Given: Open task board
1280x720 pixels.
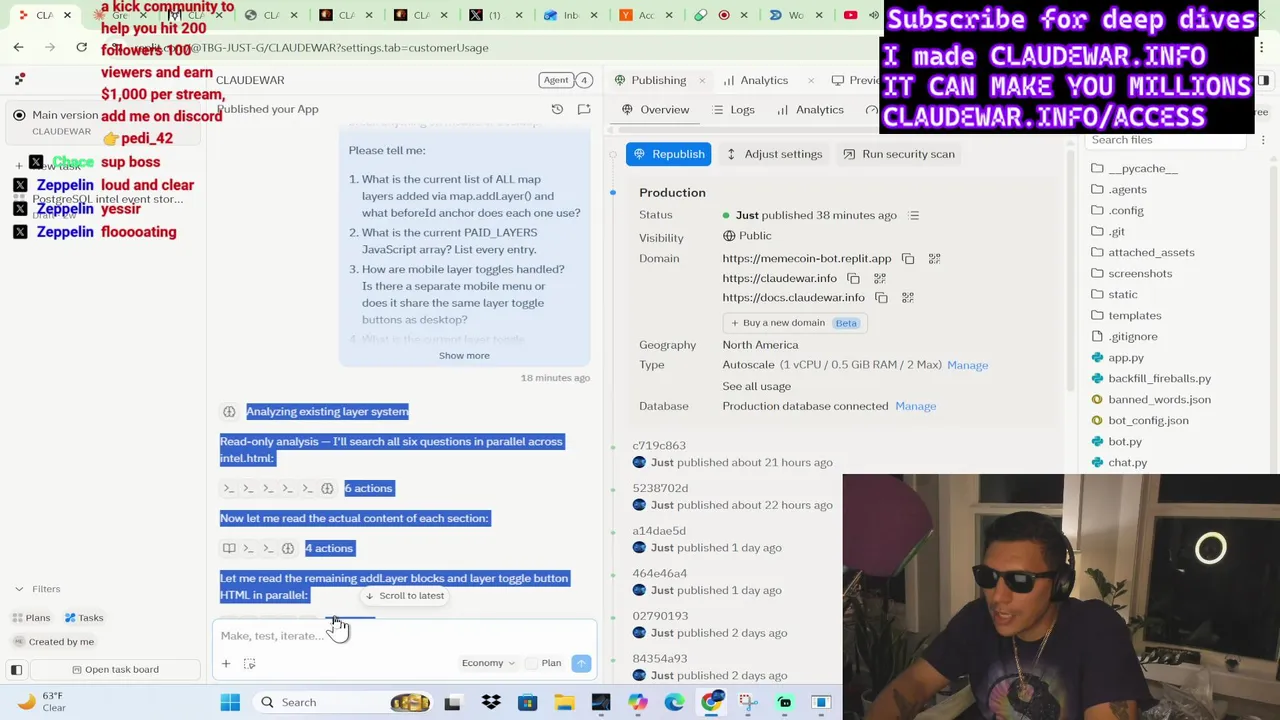Looking at the screenshot, I should pyautogui.click(x=115, y=670).
